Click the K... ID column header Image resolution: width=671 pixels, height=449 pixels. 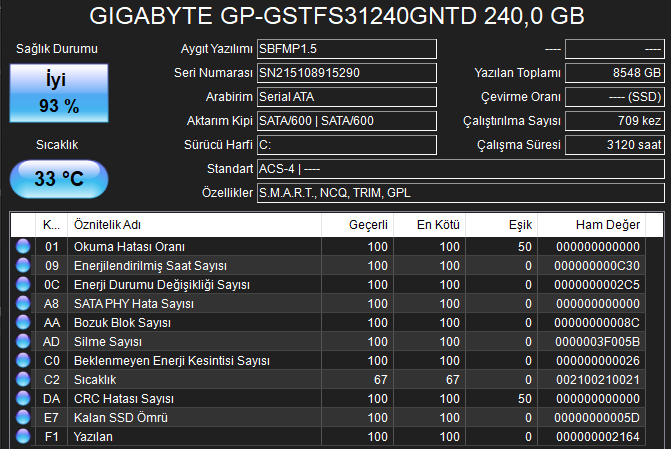(51, 225)
